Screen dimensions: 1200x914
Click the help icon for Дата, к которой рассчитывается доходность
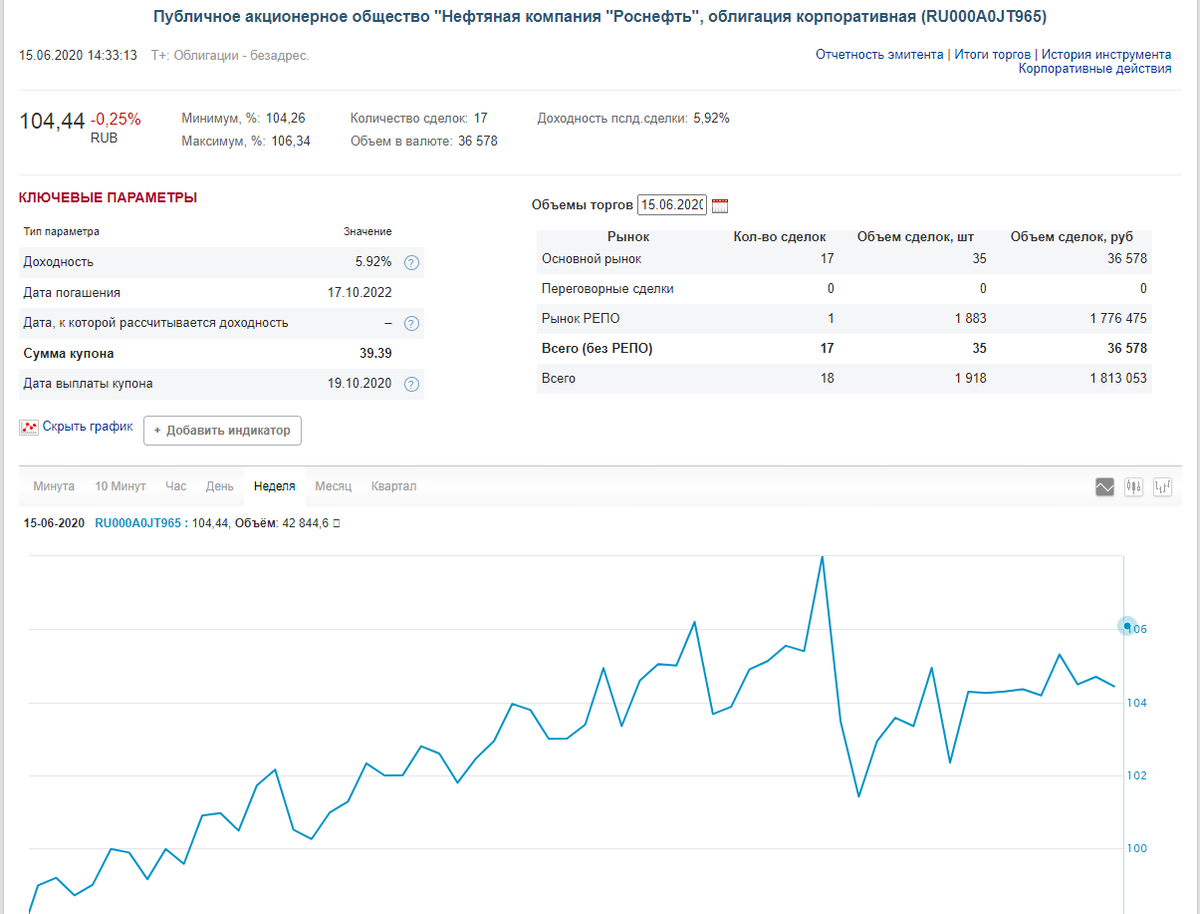point(411,323)
